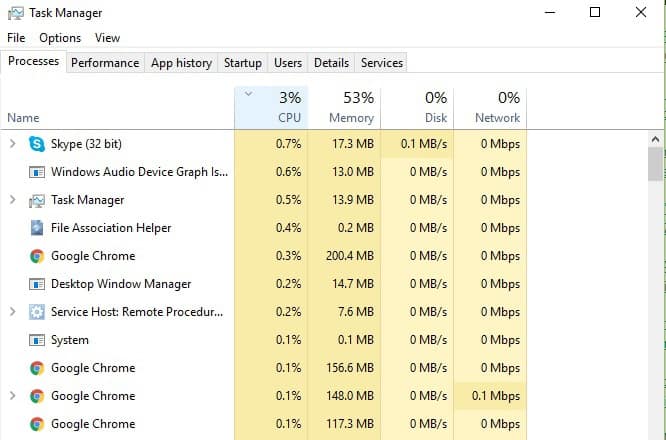Sort processes by Name column header
Screen dimensions: 666x440
[23, 118]
